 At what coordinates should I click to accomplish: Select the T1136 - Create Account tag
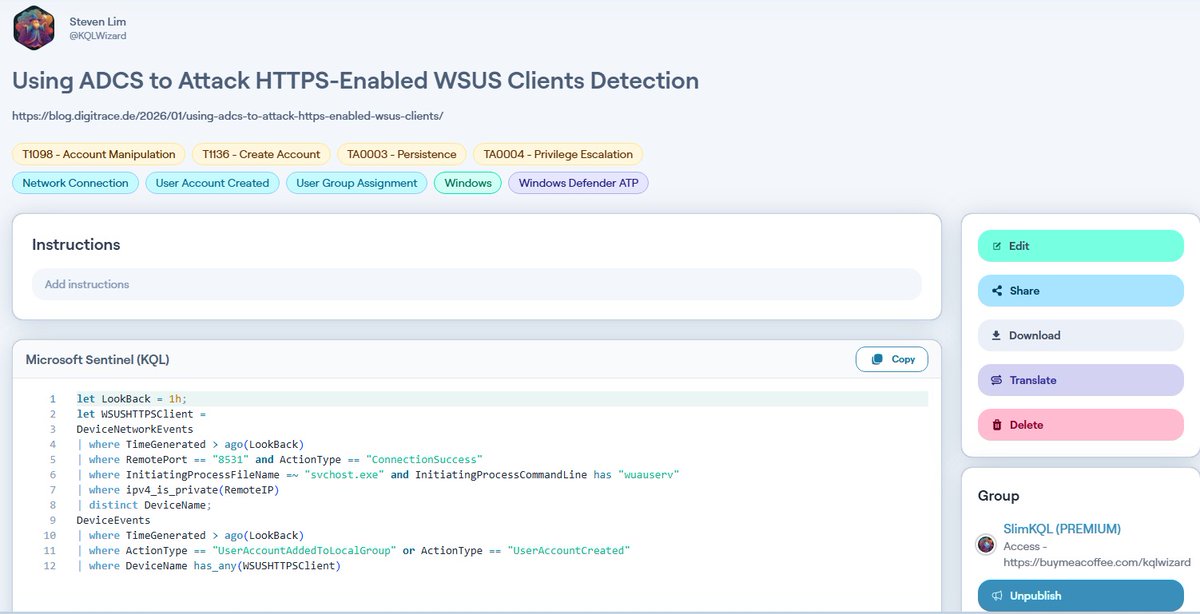click(x=261, y=154)
